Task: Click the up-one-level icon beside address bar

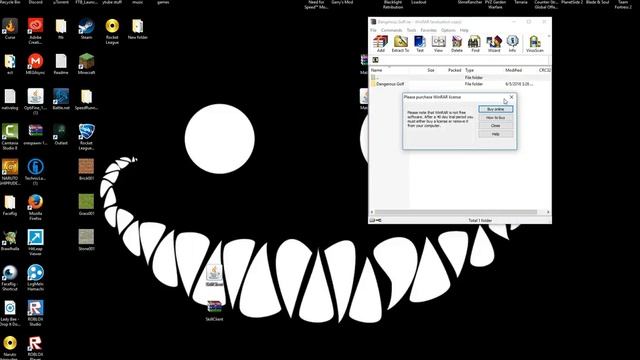Action: pyautogui.click(x=376, y=60)
